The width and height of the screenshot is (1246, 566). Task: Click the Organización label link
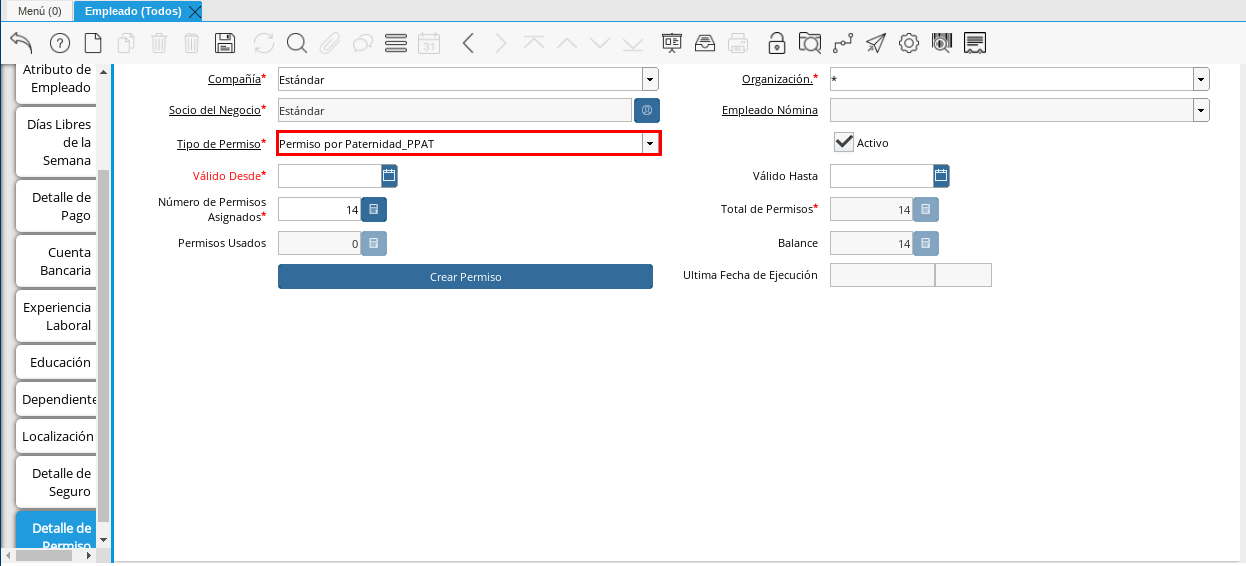(x=777, y=79)
